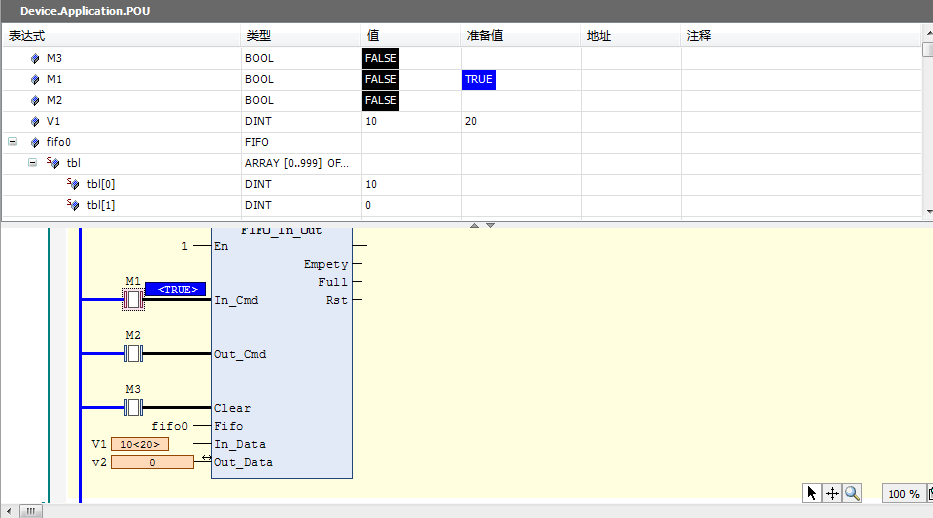933x518 pixels.
Task: Click the V1 10<20> input value box
Action: (x=140, y=444)
